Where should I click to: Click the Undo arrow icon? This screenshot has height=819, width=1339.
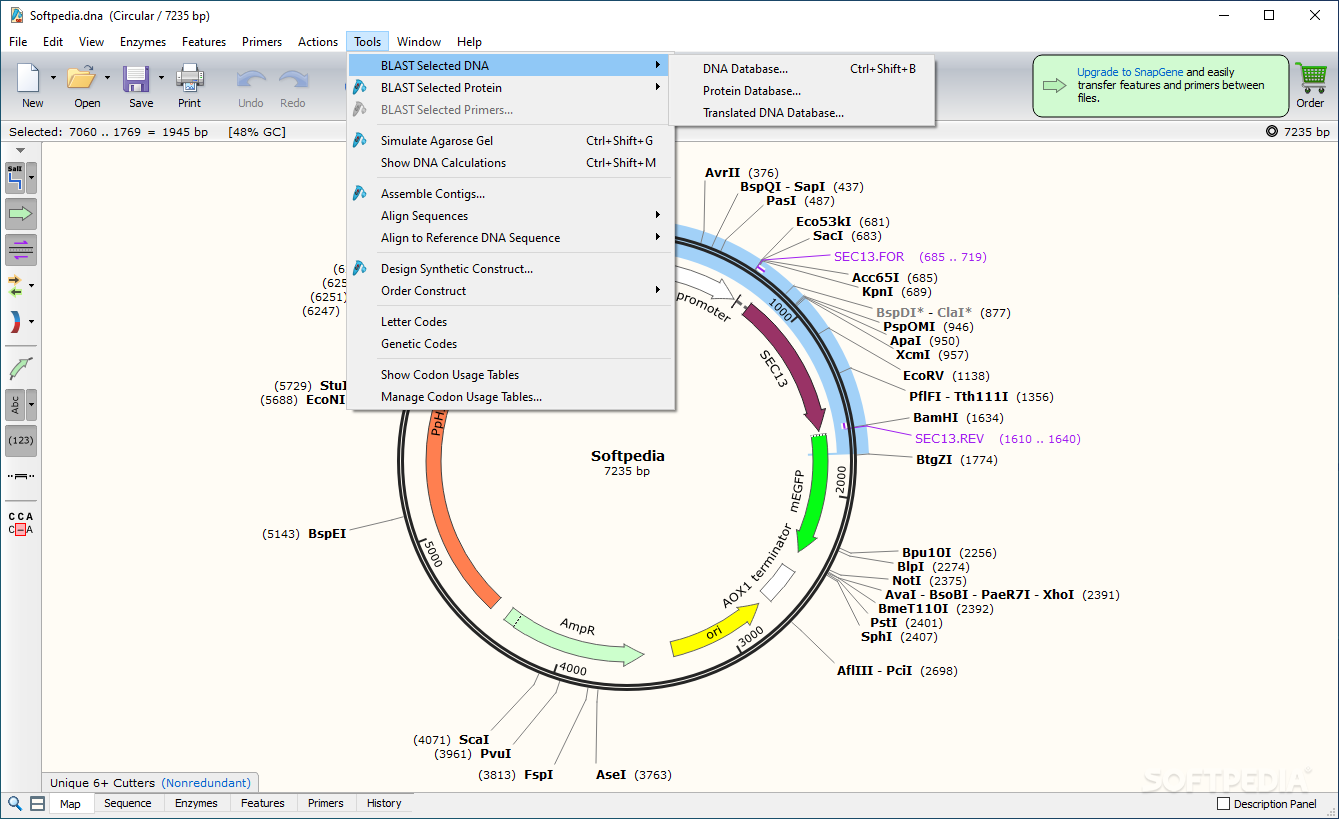tap(251, 80)
